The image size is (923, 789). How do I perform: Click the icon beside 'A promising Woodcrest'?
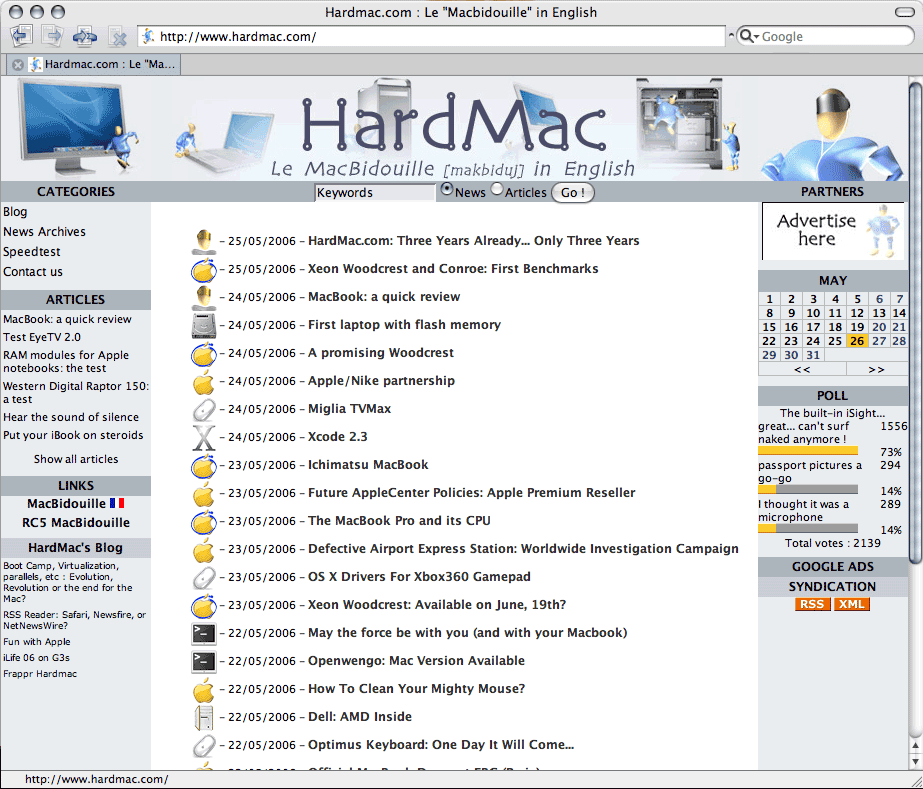click(x=204, y=354)
